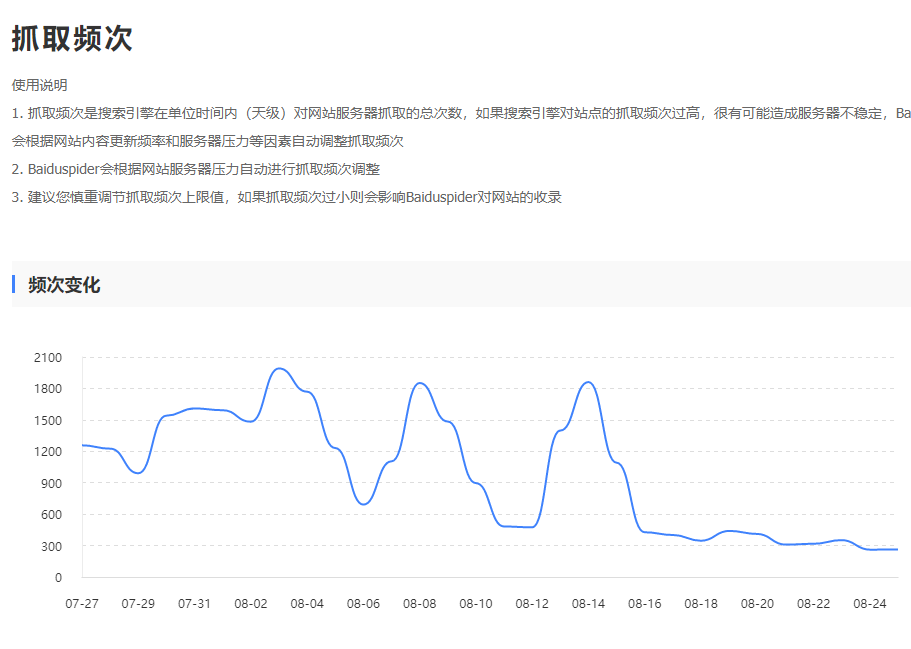The width and height of the screenshot is (911, 649).
Task: Click the 抓取频次 page heading
Action: point(72,39)
